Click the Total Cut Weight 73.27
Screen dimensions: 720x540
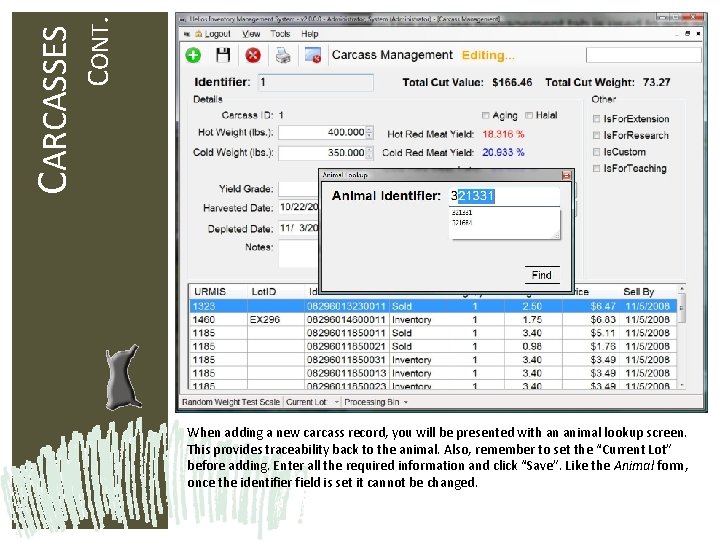point(656,83)
